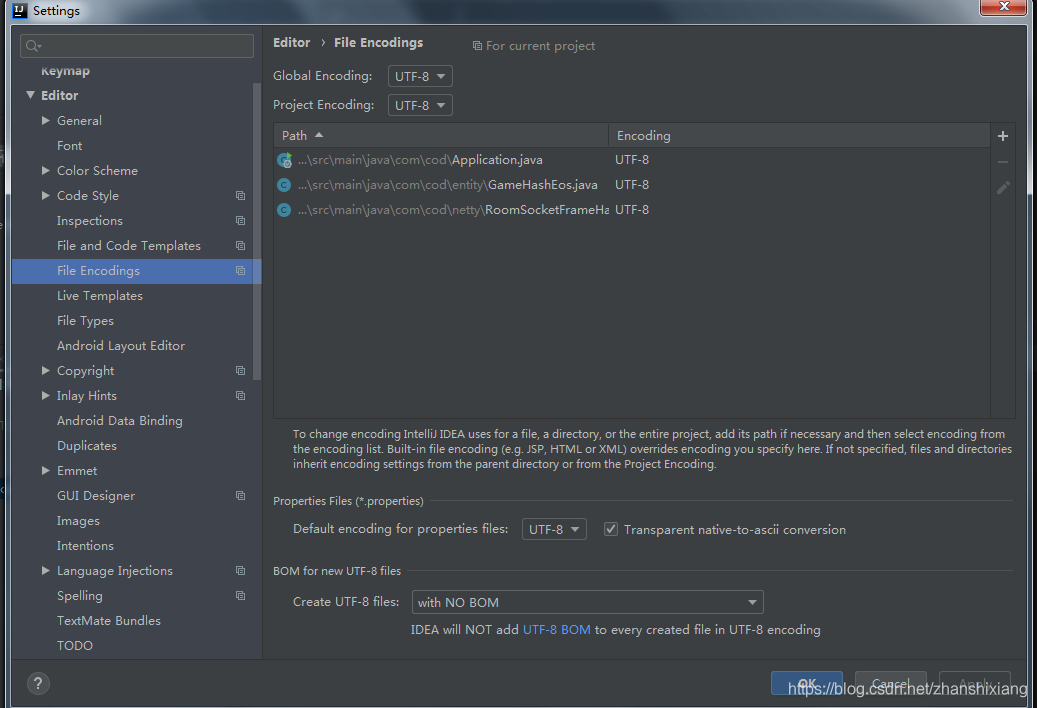Open File Types settings
Screen dimensions: 1037x708
click(85, 321)
